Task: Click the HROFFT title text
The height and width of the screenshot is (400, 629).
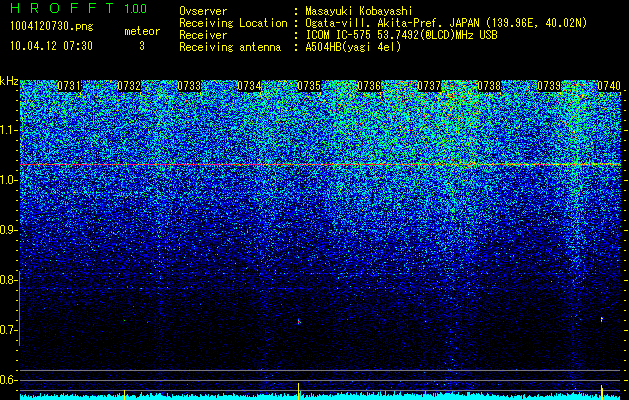Action: coord(62,8)
